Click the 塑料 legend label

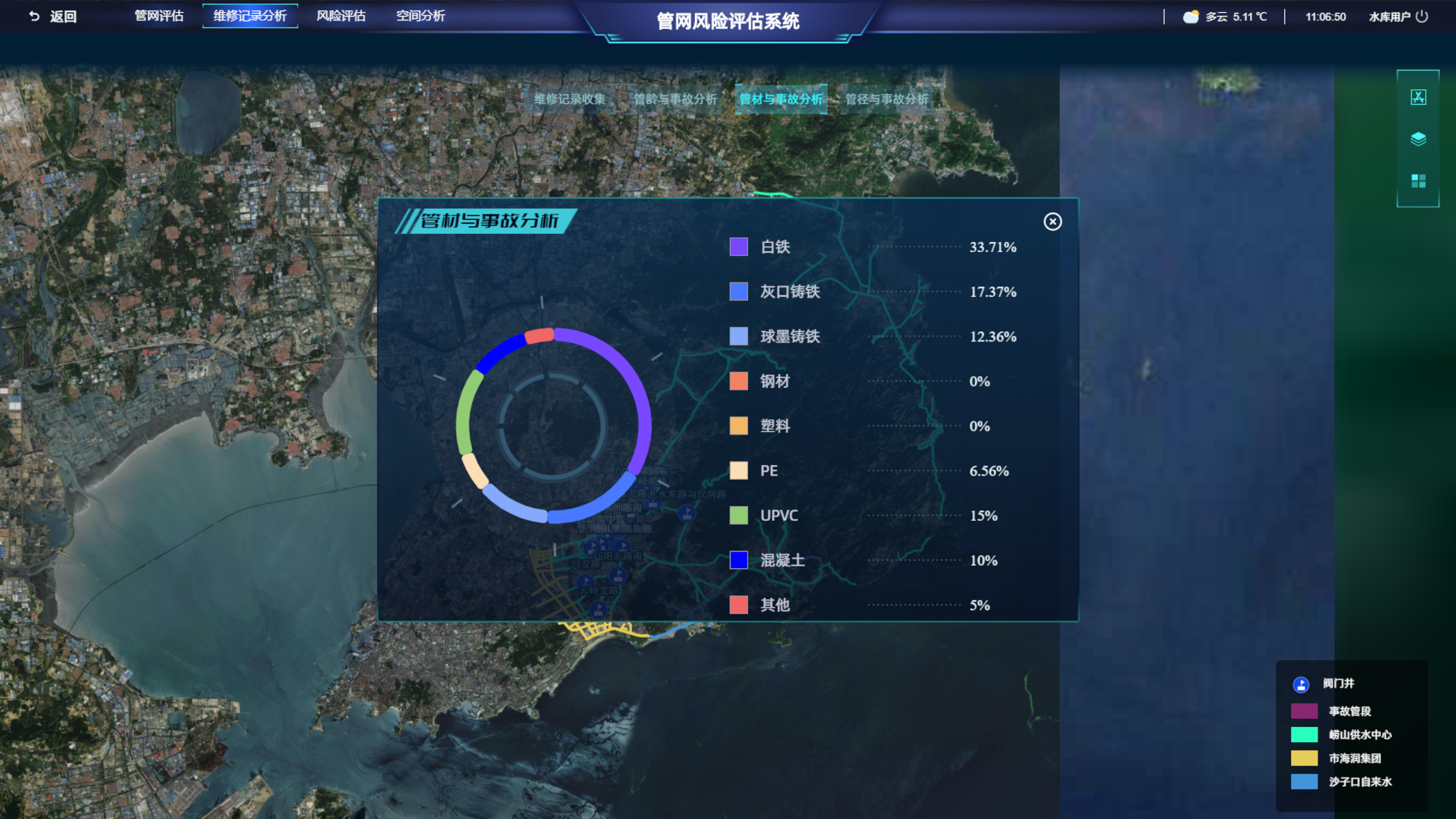775,426
